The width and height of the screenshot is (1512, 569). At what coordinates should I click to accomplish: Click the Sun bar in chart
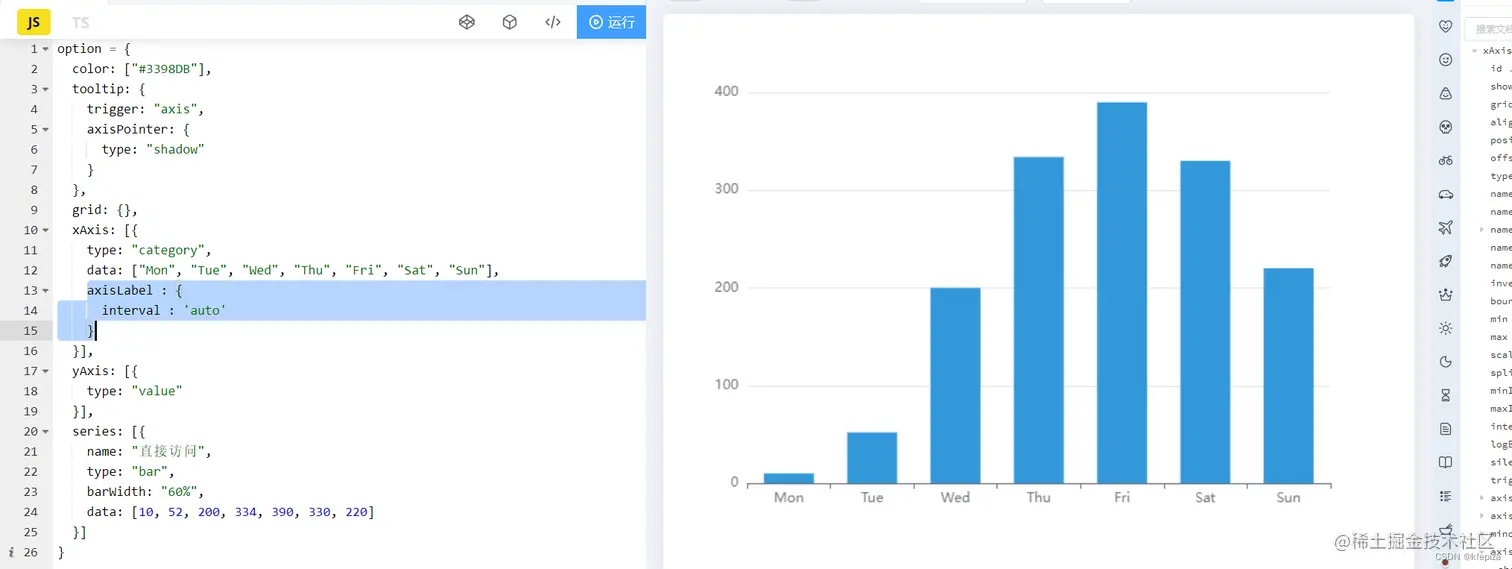pyautogui.click(x=1288, y=376)
